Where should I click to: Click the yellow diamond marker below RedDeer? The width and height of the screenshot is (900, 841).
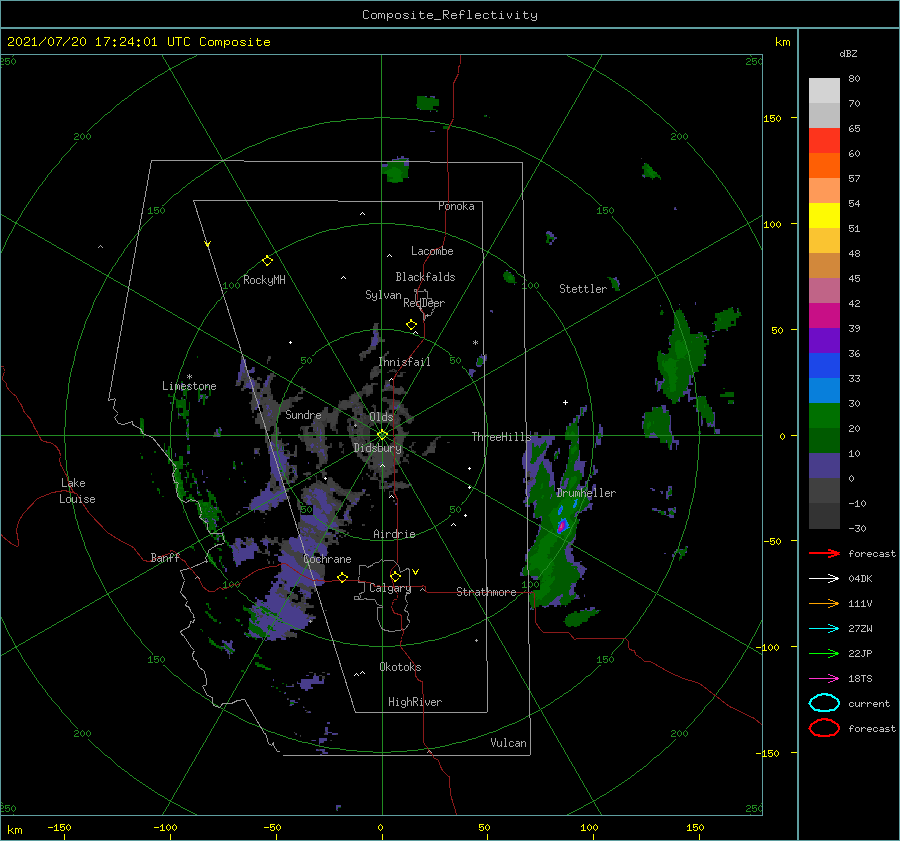(x=411, y=325)
